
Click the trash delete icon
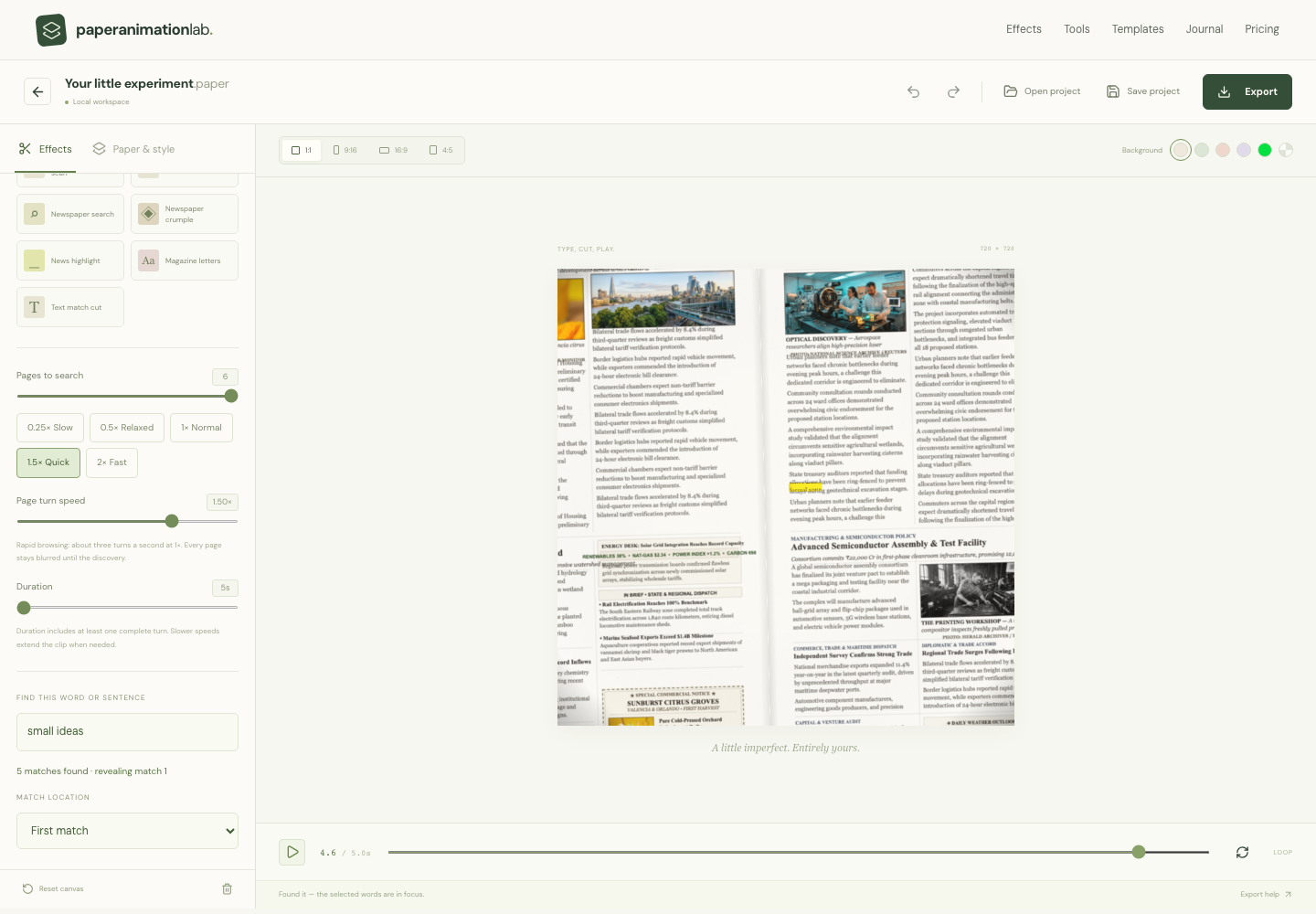(x=228, y=888)
